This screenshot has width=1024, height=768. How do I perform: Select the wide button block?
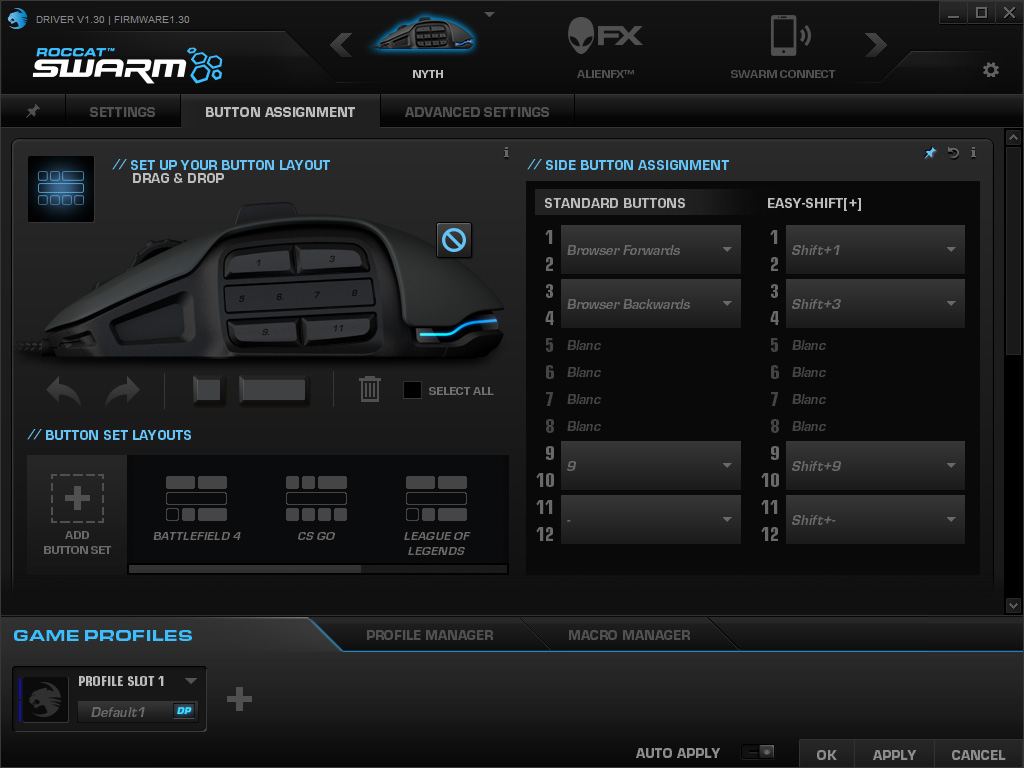pos(273,390)
